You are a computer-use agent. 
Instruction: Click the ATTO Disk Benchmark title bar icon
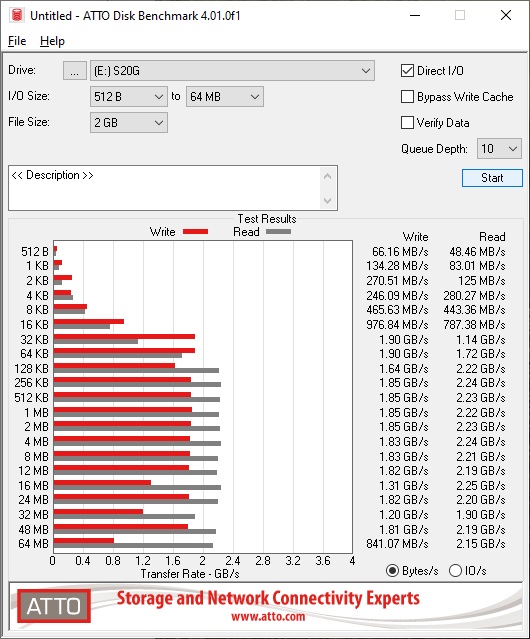pyautogui.click(x=17, y=15)
